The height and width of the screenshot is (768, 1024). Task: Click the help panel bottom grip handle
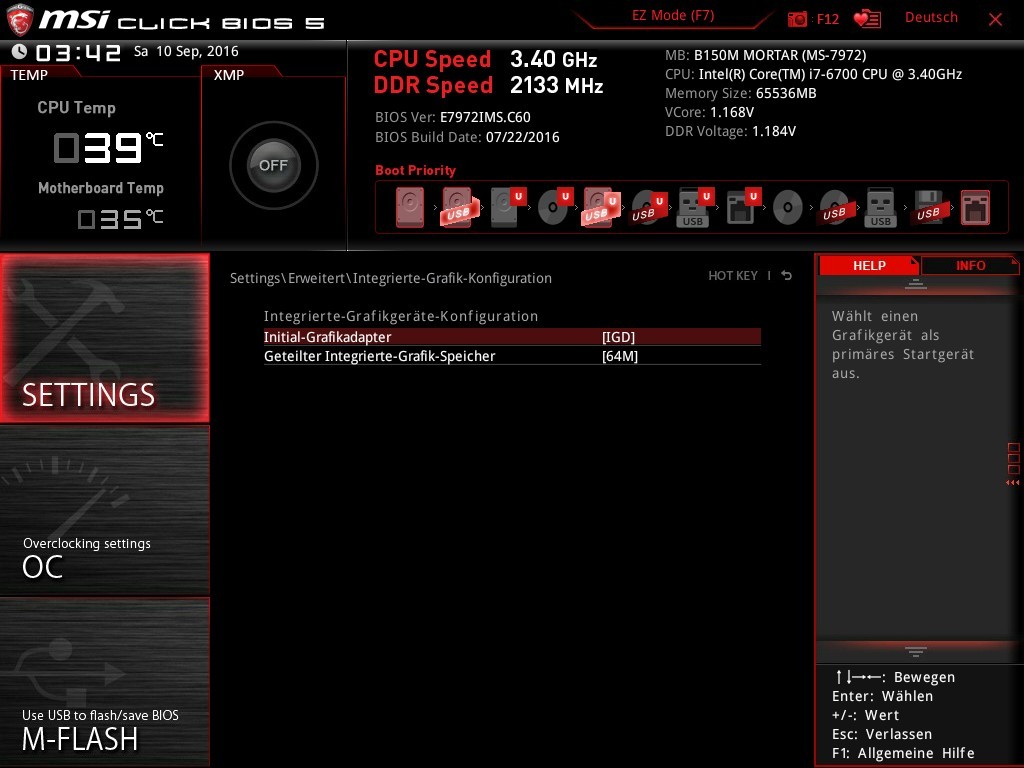916,651
